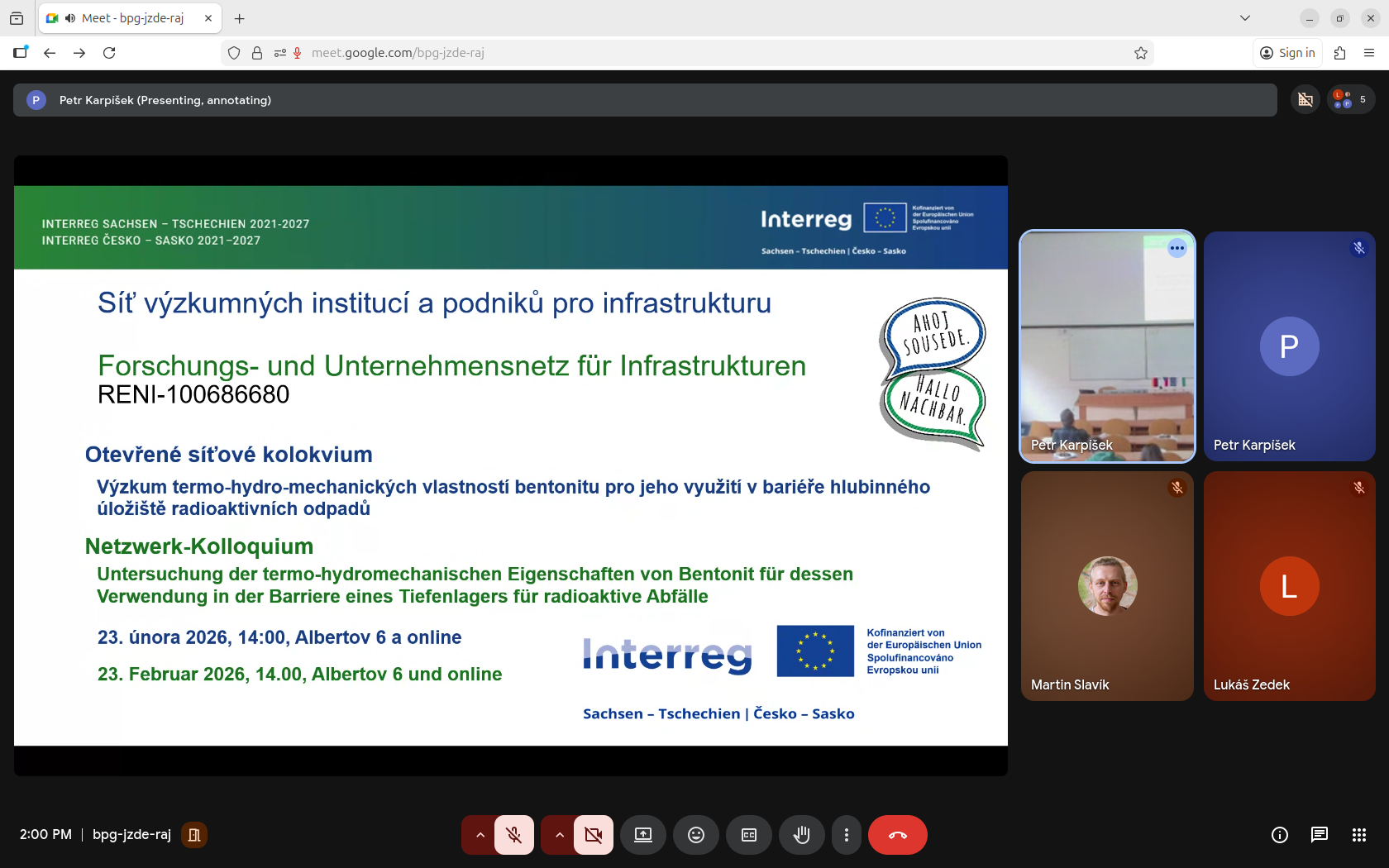
Task: Raise hand in the meeting
Action: tap(801, 835)
